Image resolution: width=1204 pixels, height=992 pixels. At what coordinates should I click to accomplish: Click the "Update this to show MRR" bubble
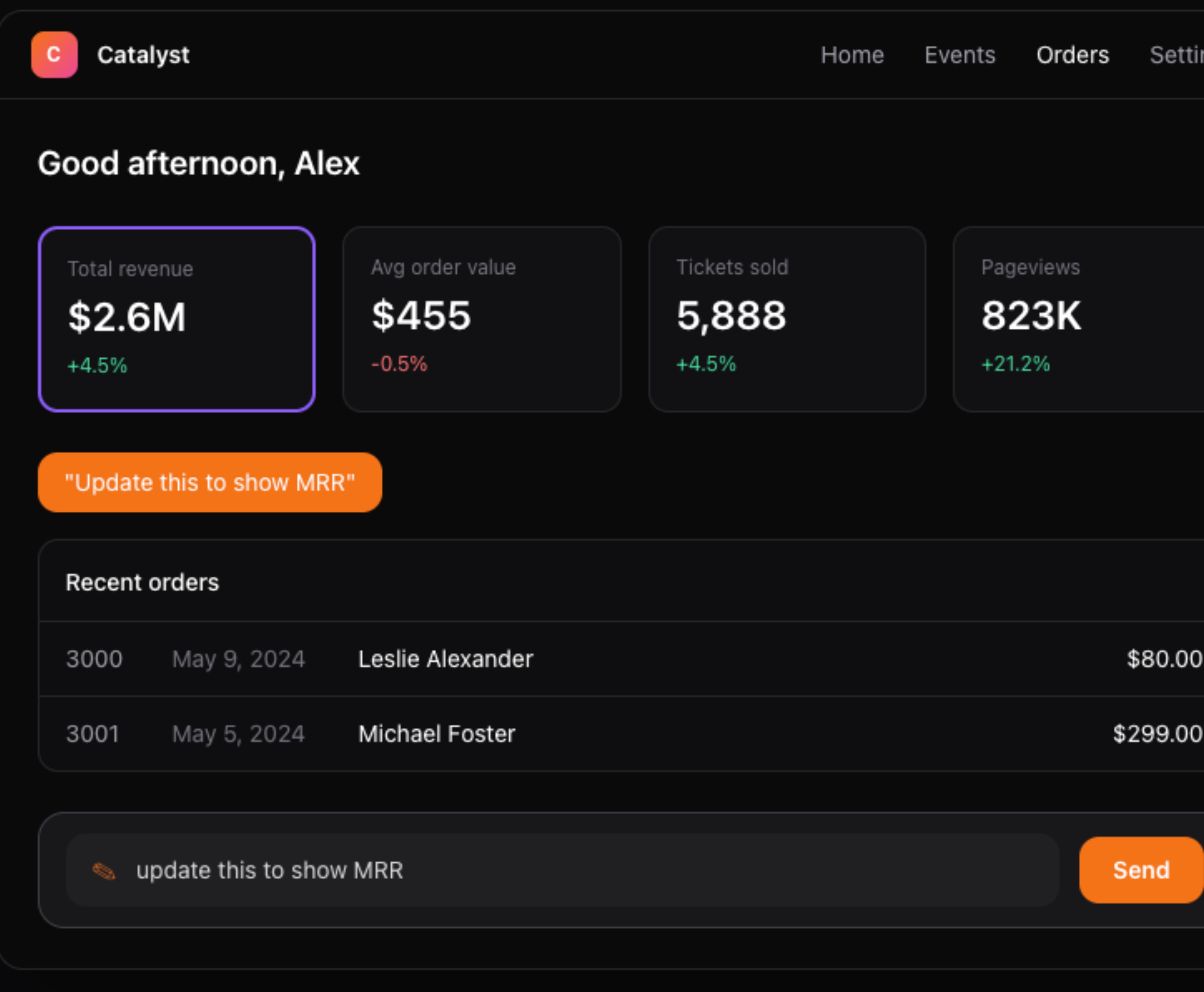pyautogui.click(x=210, y=482)
